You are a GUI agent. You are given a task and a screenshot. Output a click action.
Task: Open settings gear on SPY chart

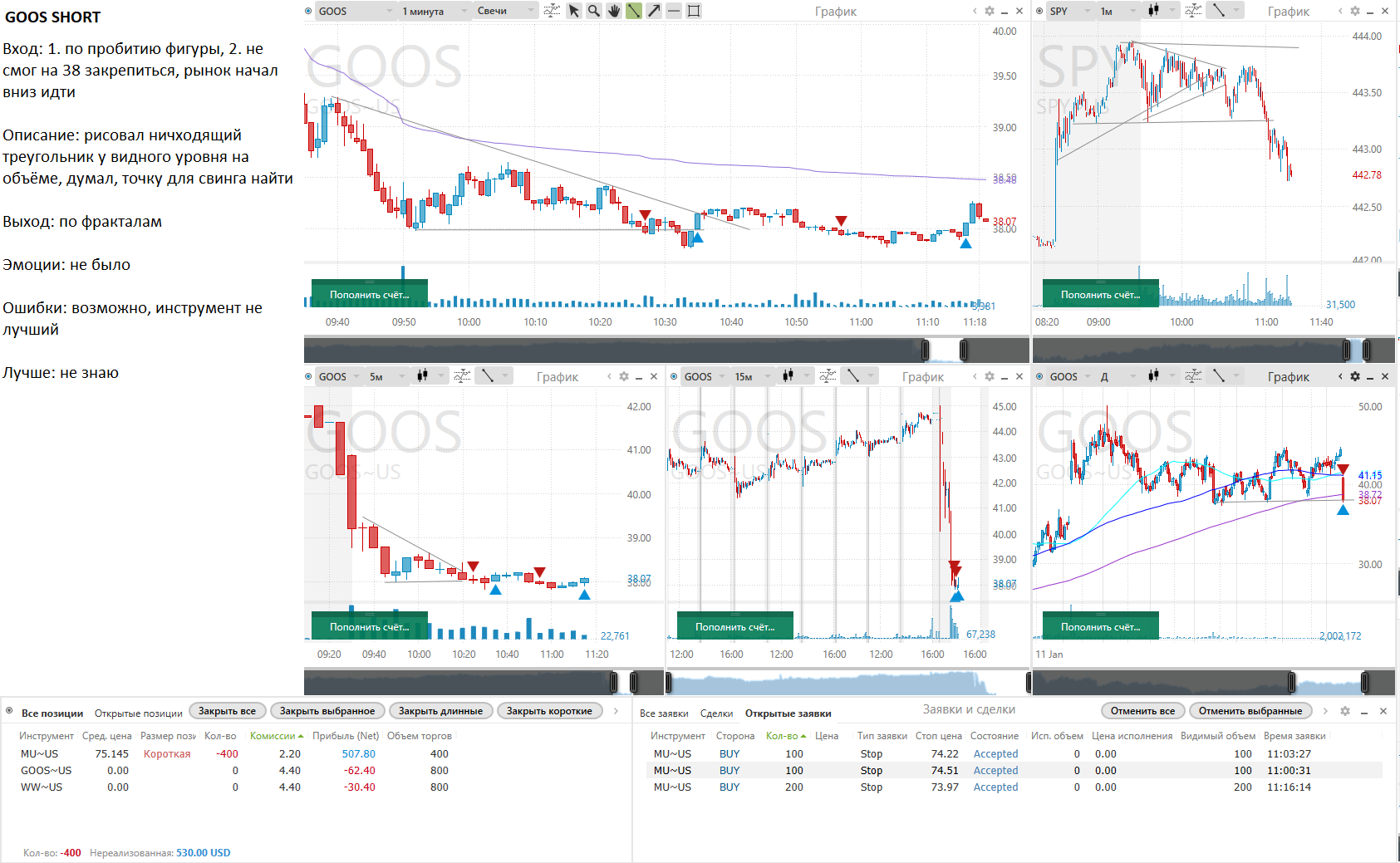1355,11
